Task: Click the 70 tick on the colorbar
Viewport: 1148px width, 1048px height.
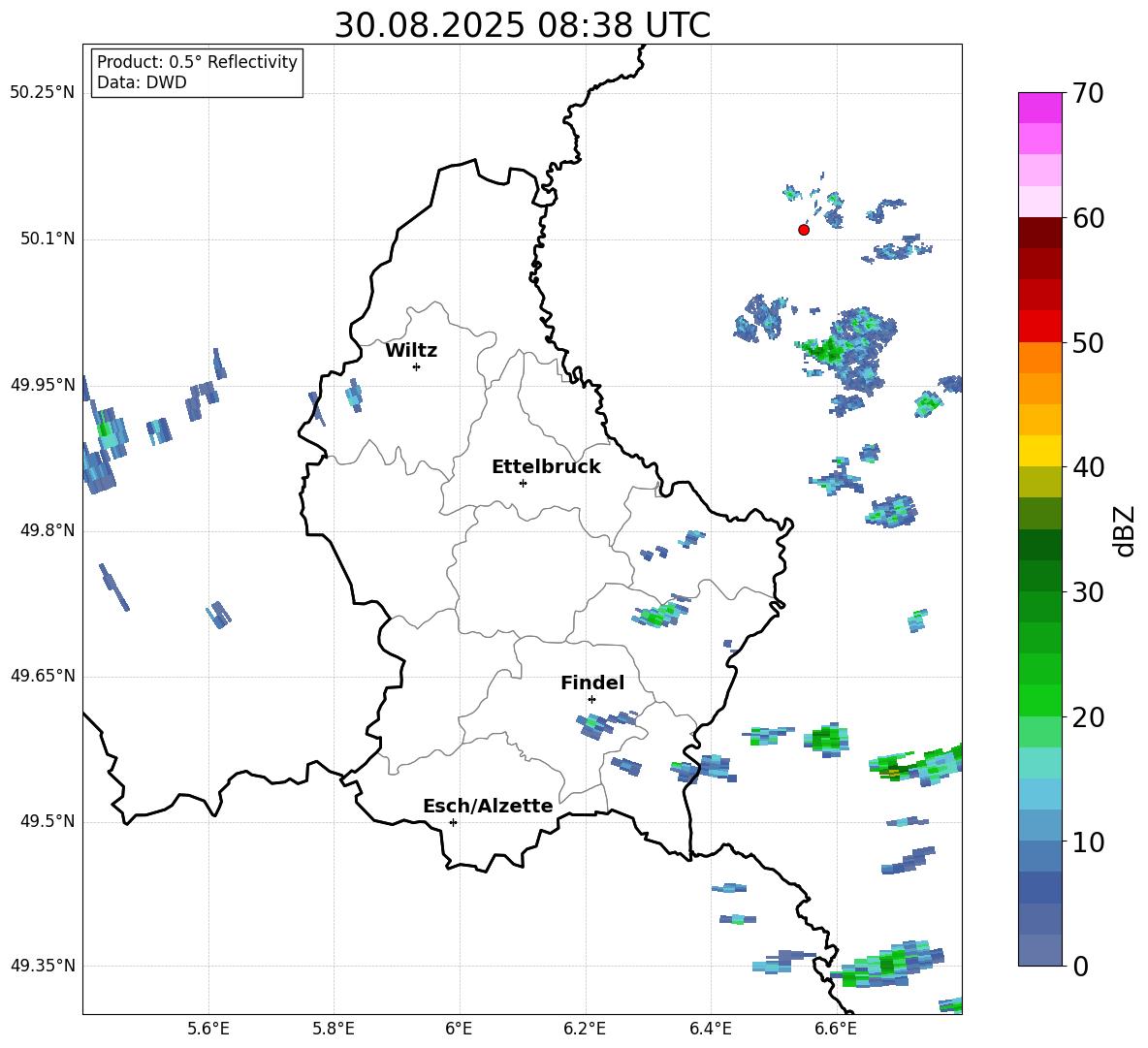Action: click(x=1088, y=93)
